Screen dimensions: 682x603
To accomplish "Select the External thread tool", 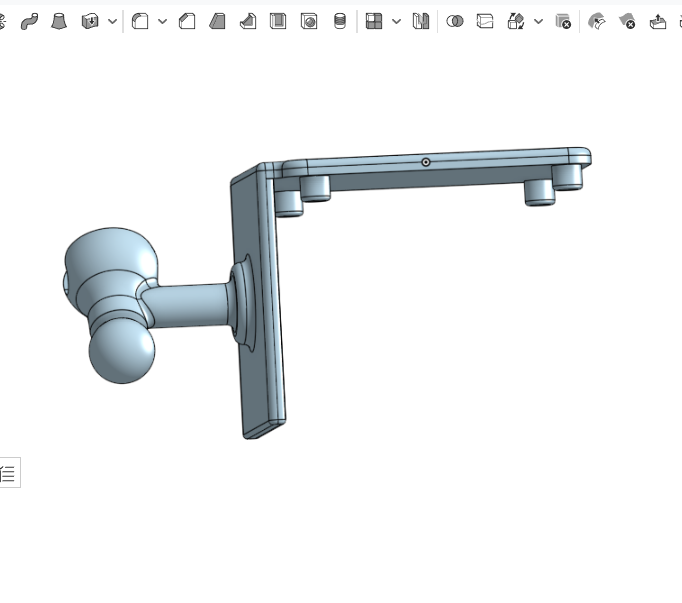I will [x=340, y=21].
